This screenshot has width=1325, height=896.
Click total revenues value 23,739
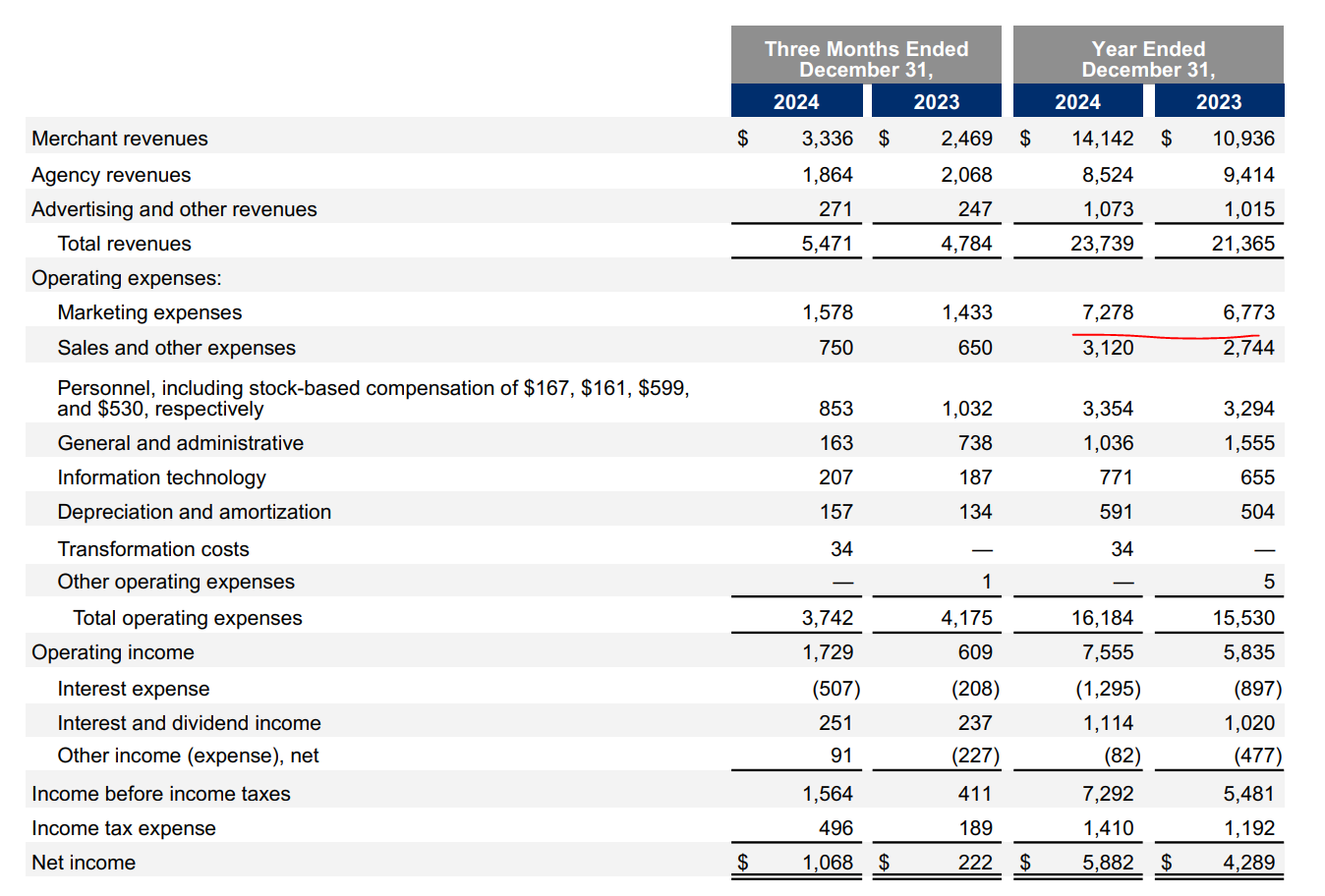[x=1102, y=244]
